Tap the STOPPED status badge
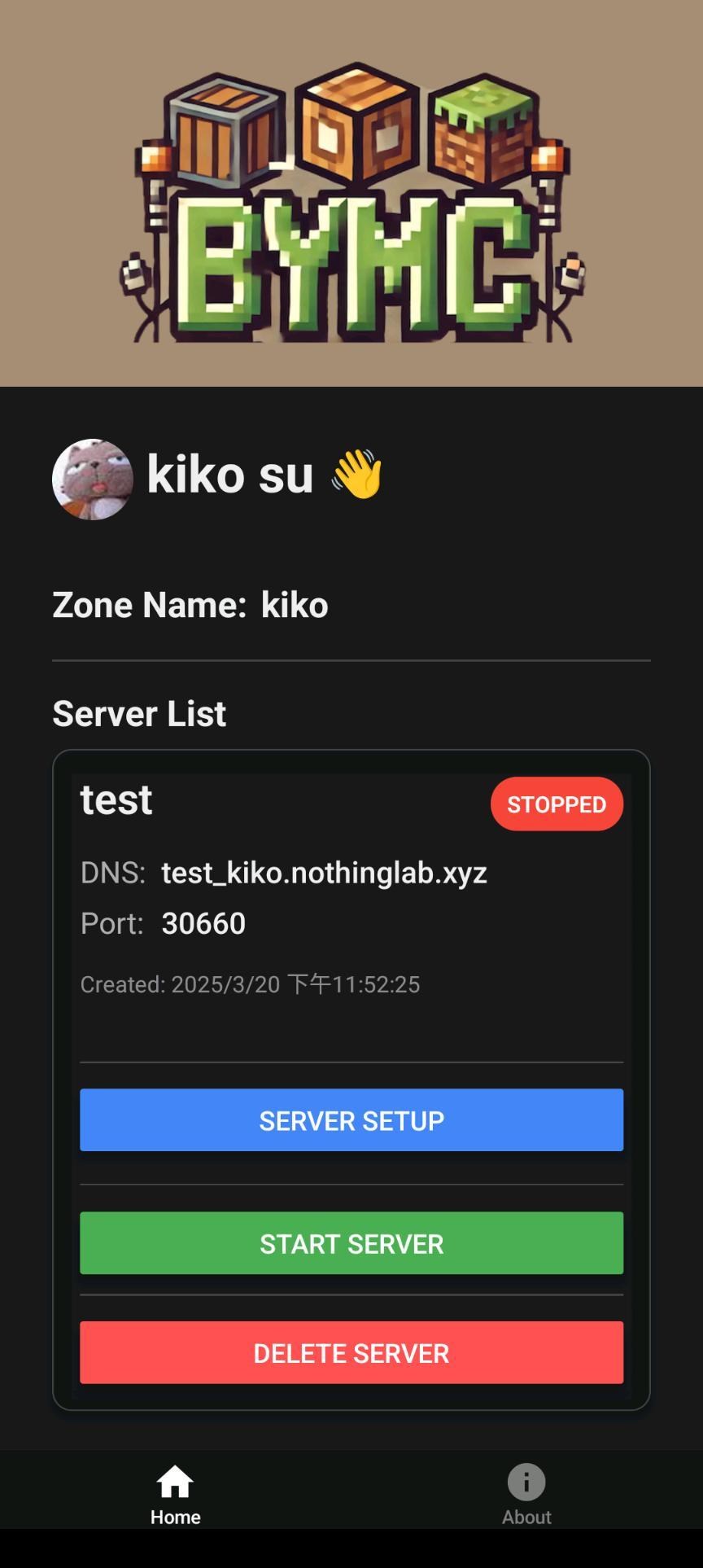The height and width of the screenshot is (1568, 703). tap(557, 804)
